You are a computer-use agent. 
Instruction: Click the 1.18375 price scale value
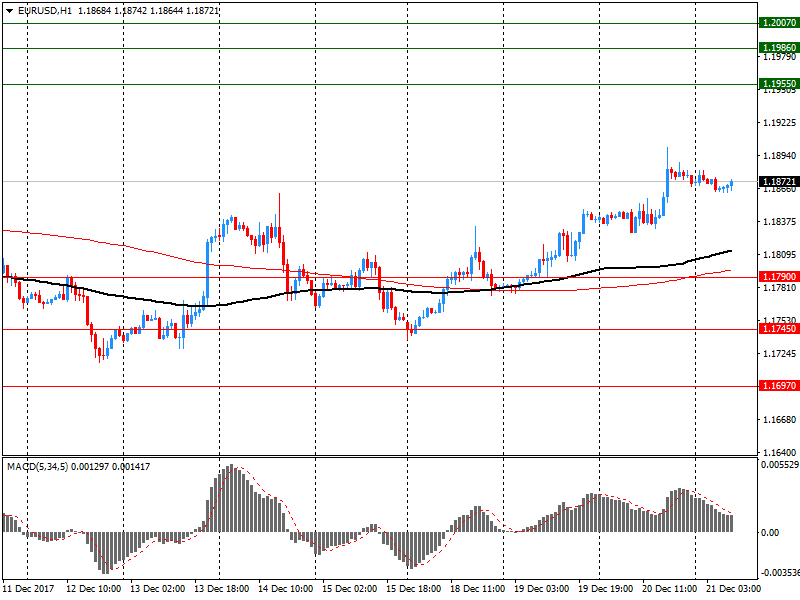[779, 221]
